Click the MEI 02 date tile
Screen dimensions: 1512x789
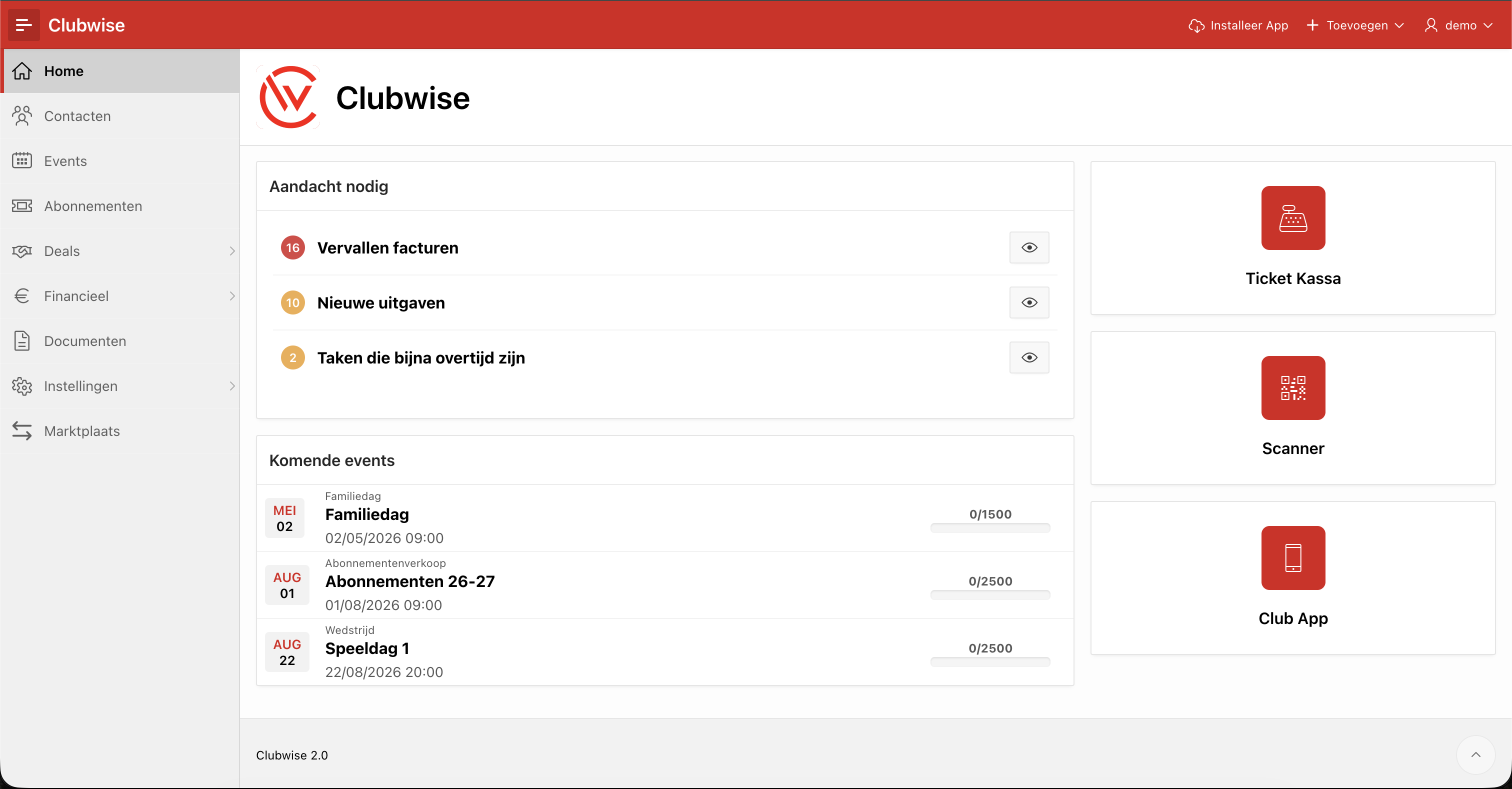coord(284,518)
